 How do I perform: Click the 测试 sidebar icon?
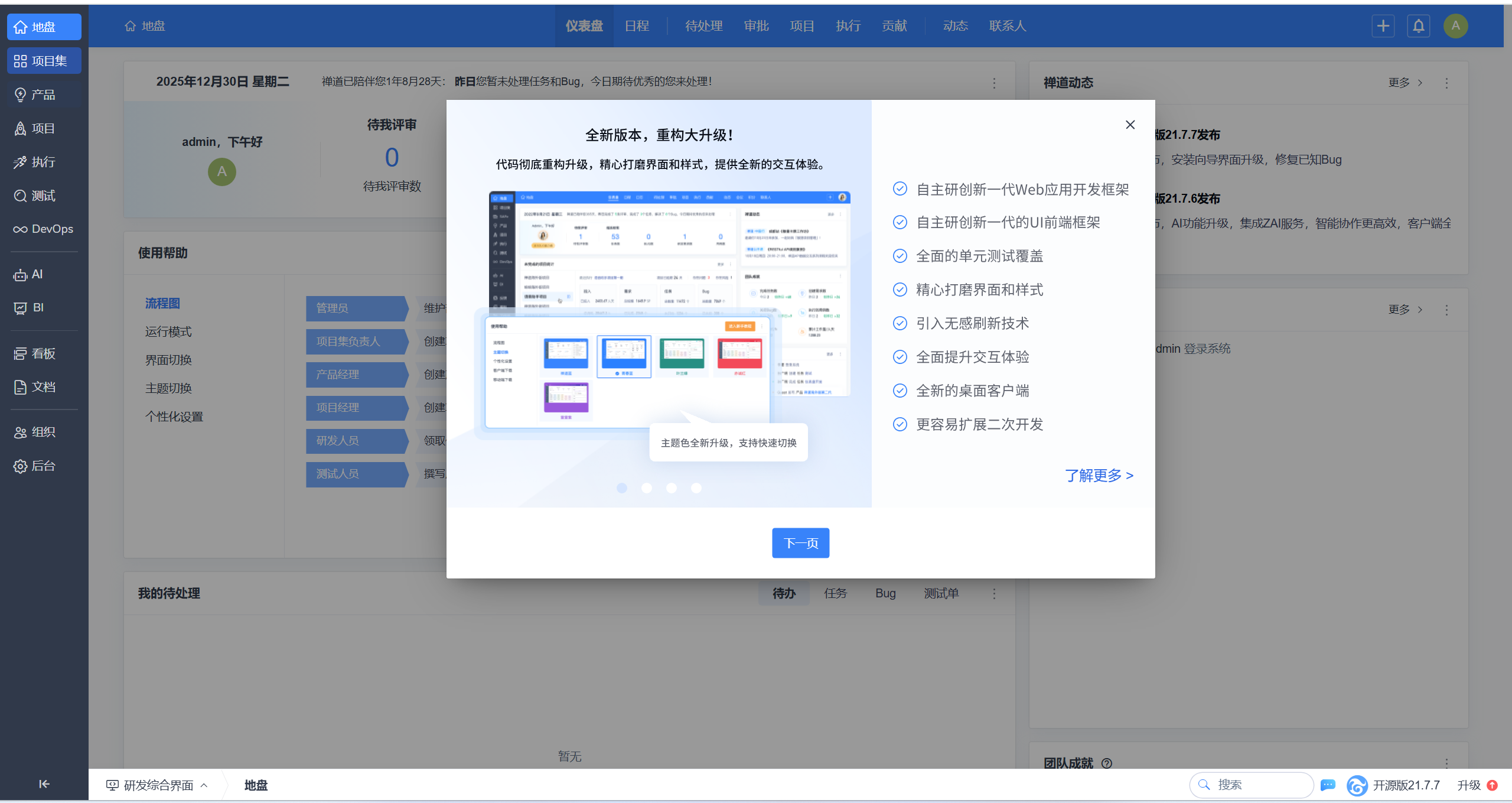coord(20,196)
